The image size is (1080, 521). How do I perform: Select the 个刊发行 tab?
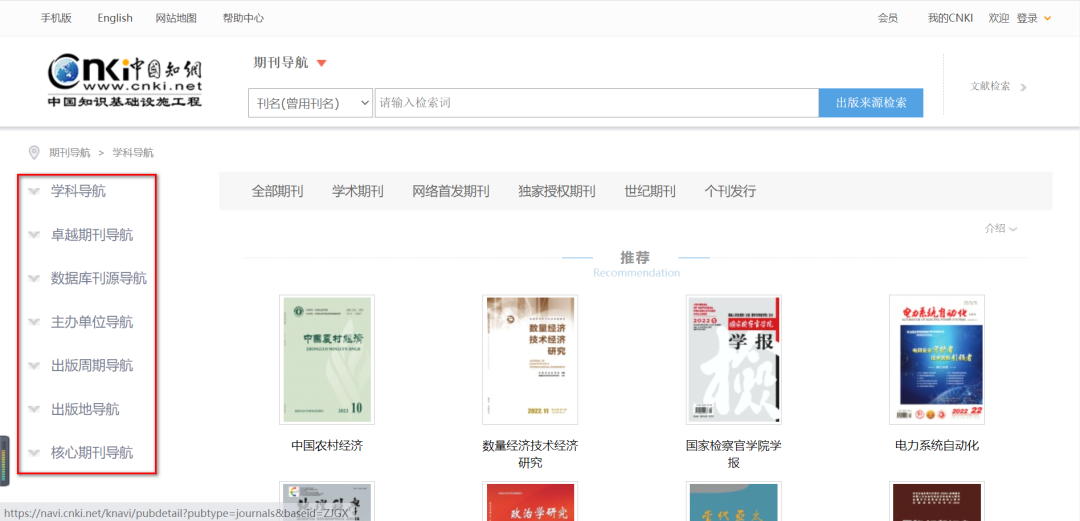730,192
